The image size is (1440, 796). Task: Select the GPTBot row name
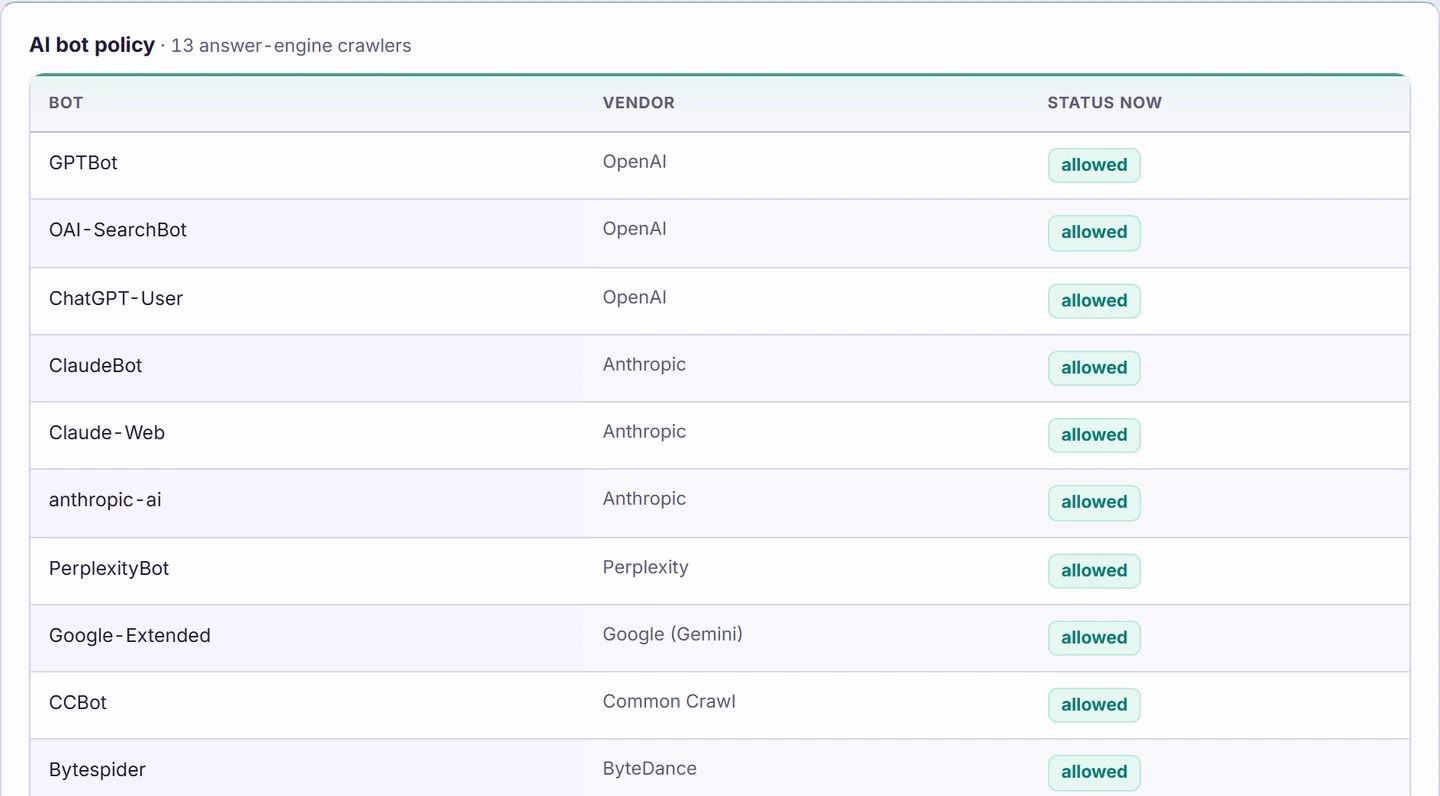83,163
